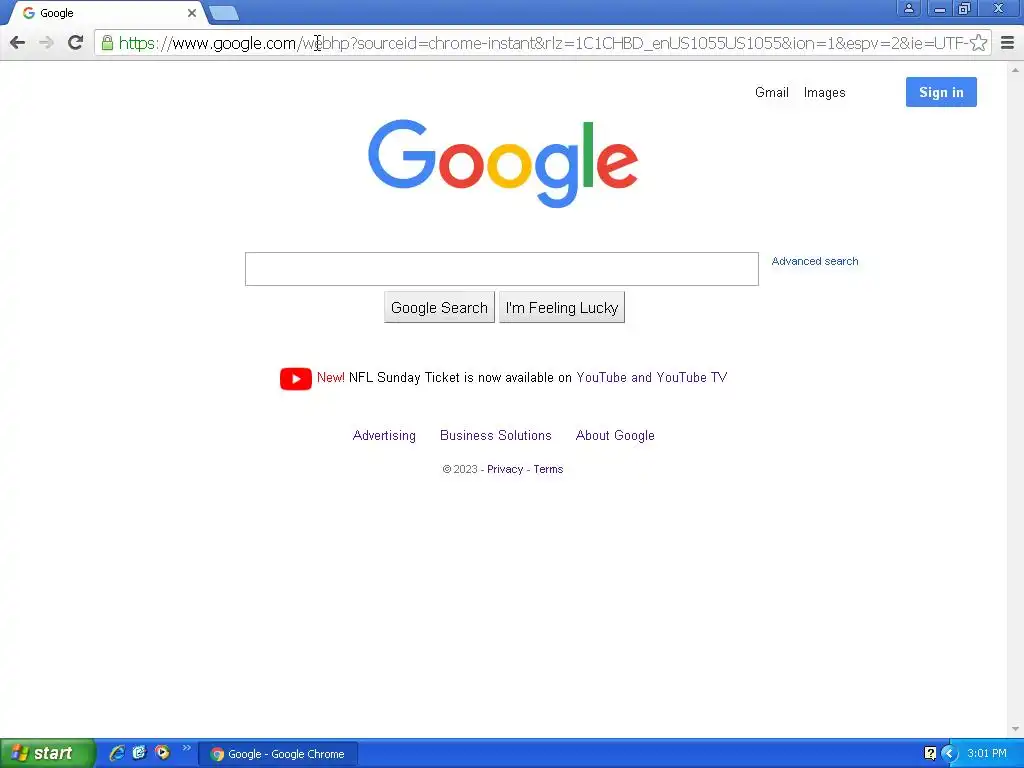Image resolution: width=1024 pixels, height=768 pixels.
Task: Click the forward navigation arrow
Action: pos(46,43)
